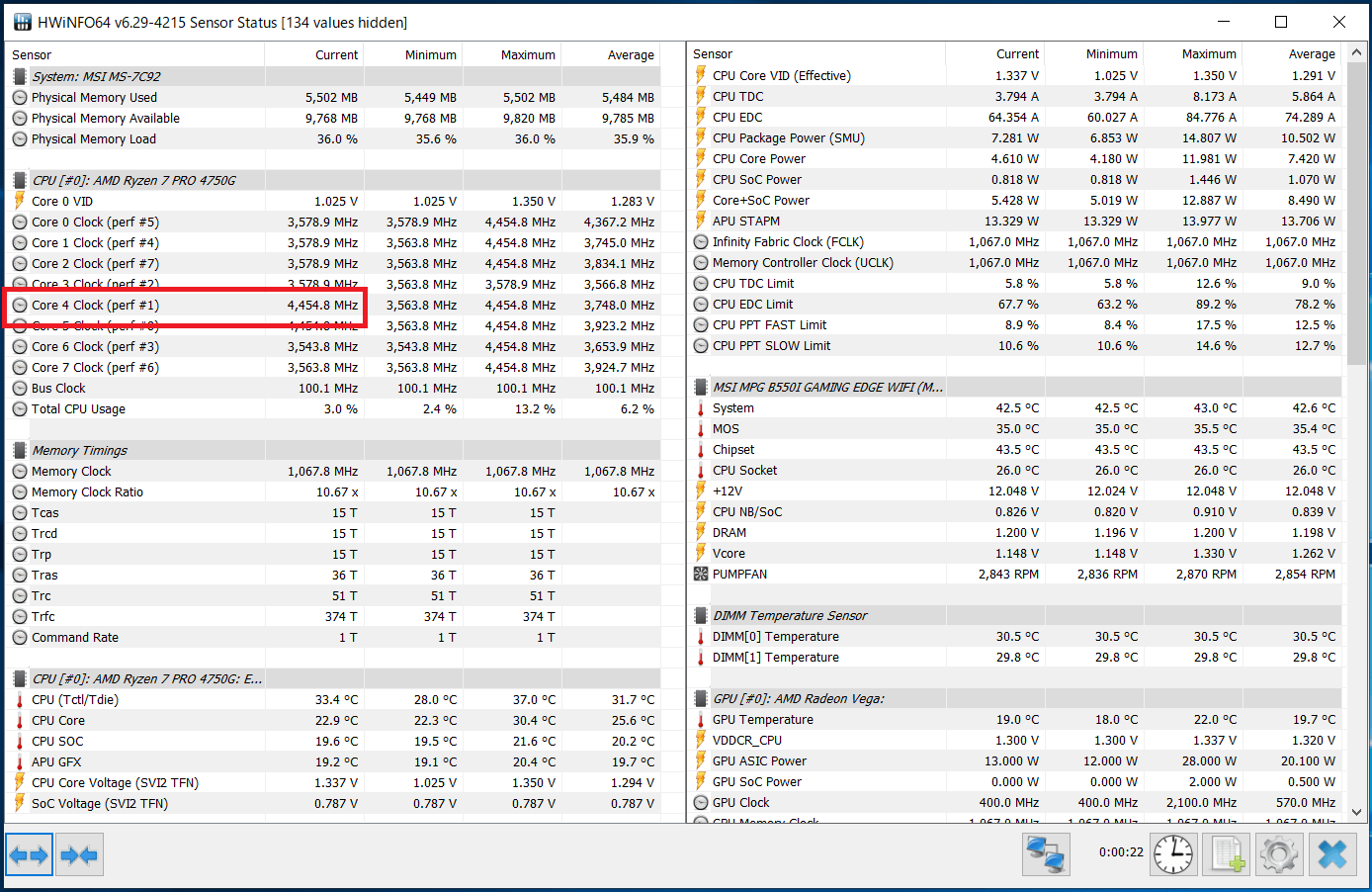This screenshot has height=892, width=1372.
Task: Click the thermometer icon beside CPU (Tctl/Tdie)
Action: 20,699
